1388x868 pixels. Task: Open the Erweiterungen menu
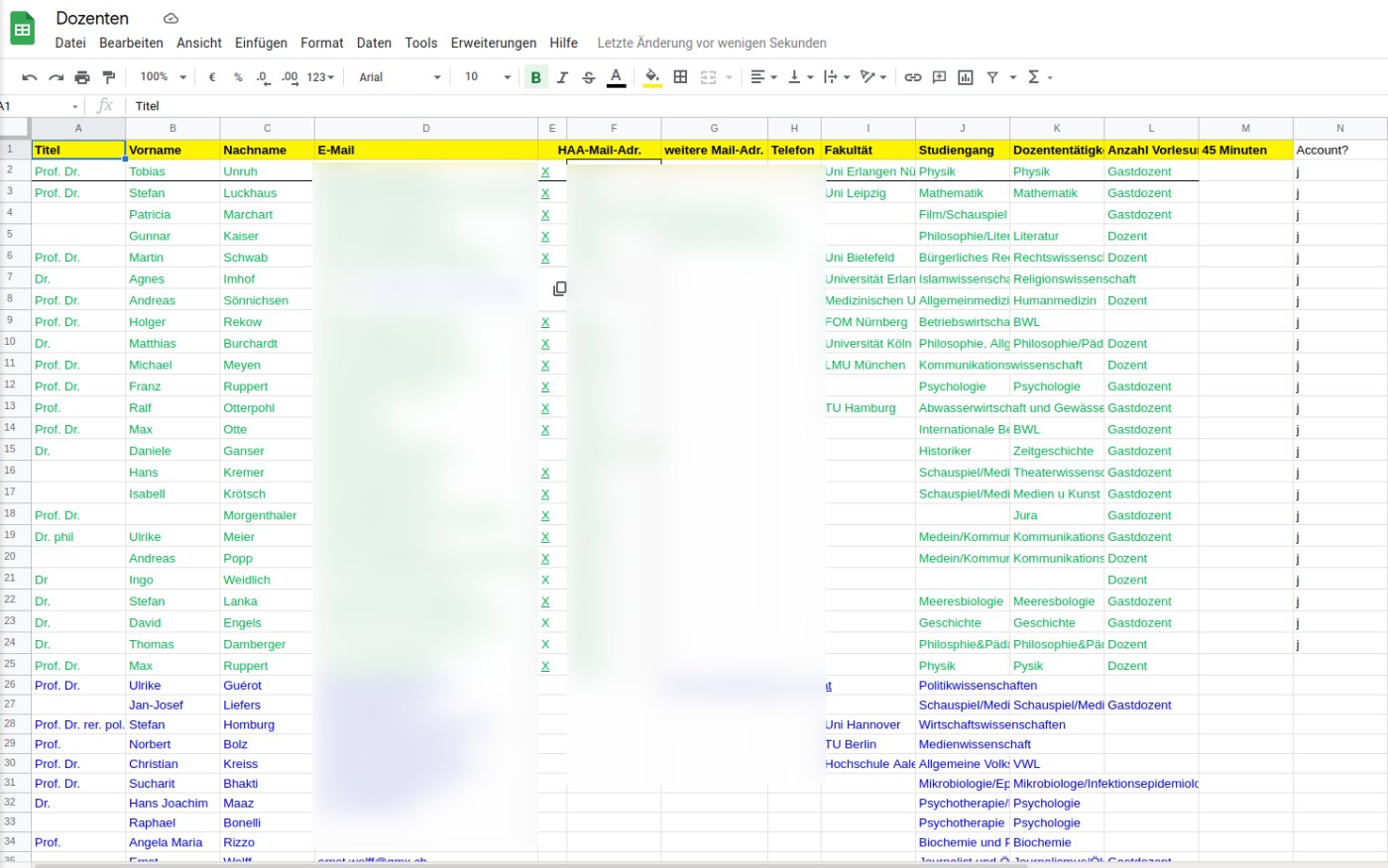point(493,44)
